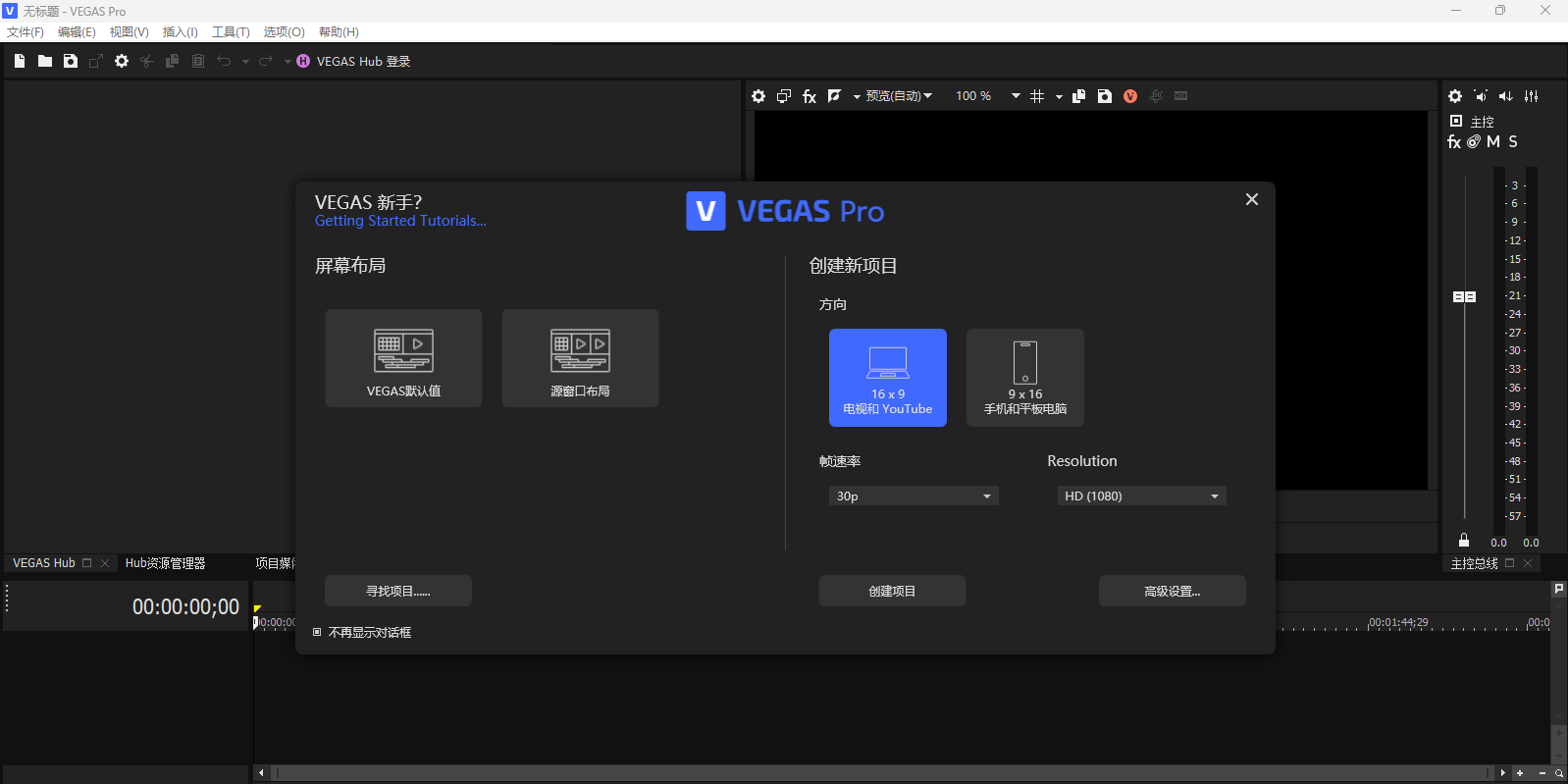Image resolution: width=1568 pixels, height=784 pixels.
Task: Click the square icon beside 主控
Action: [1456, 121]
